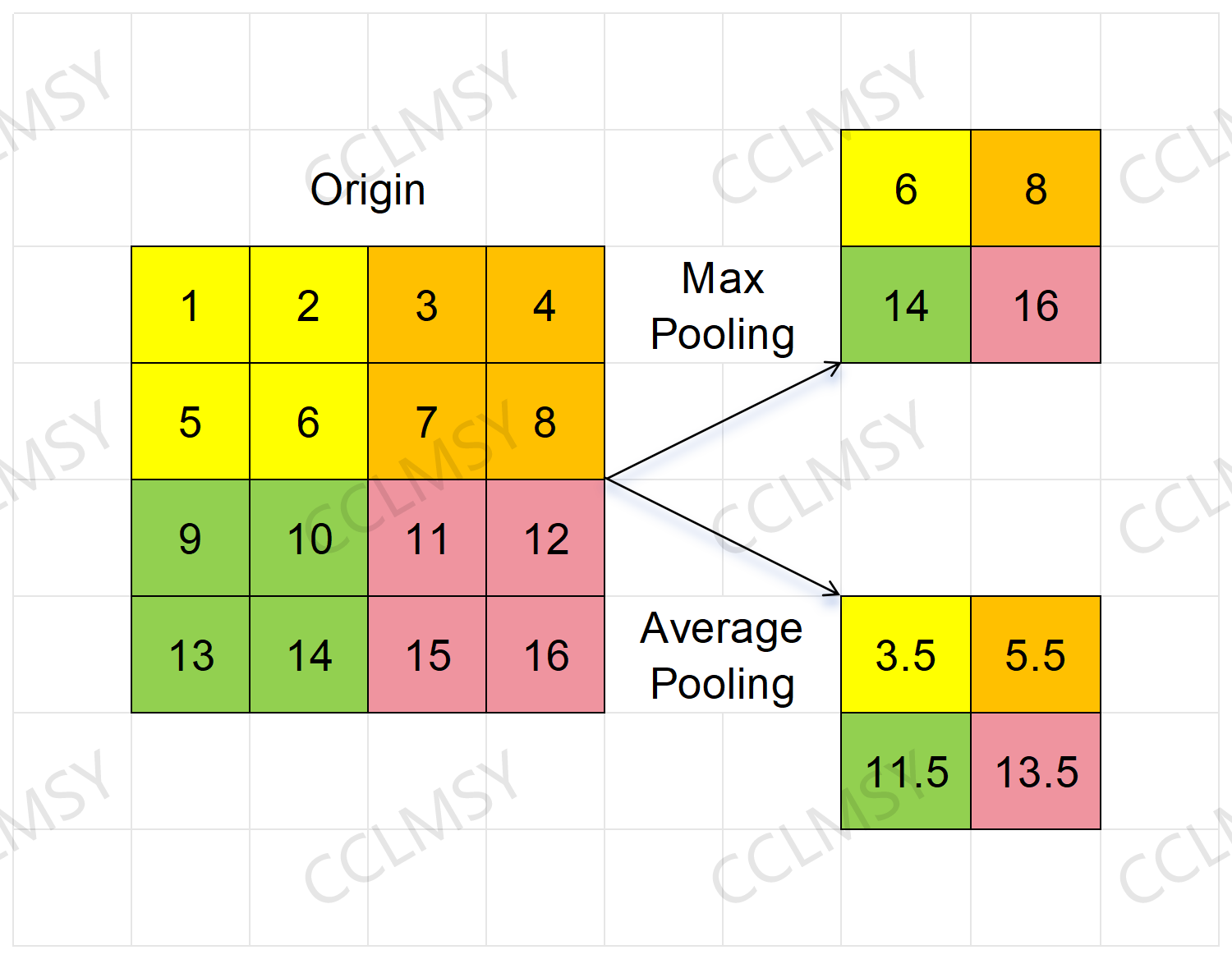Click the arrowhead pointing to max pooling output
Screen dimensions: 1232x959
834,366
